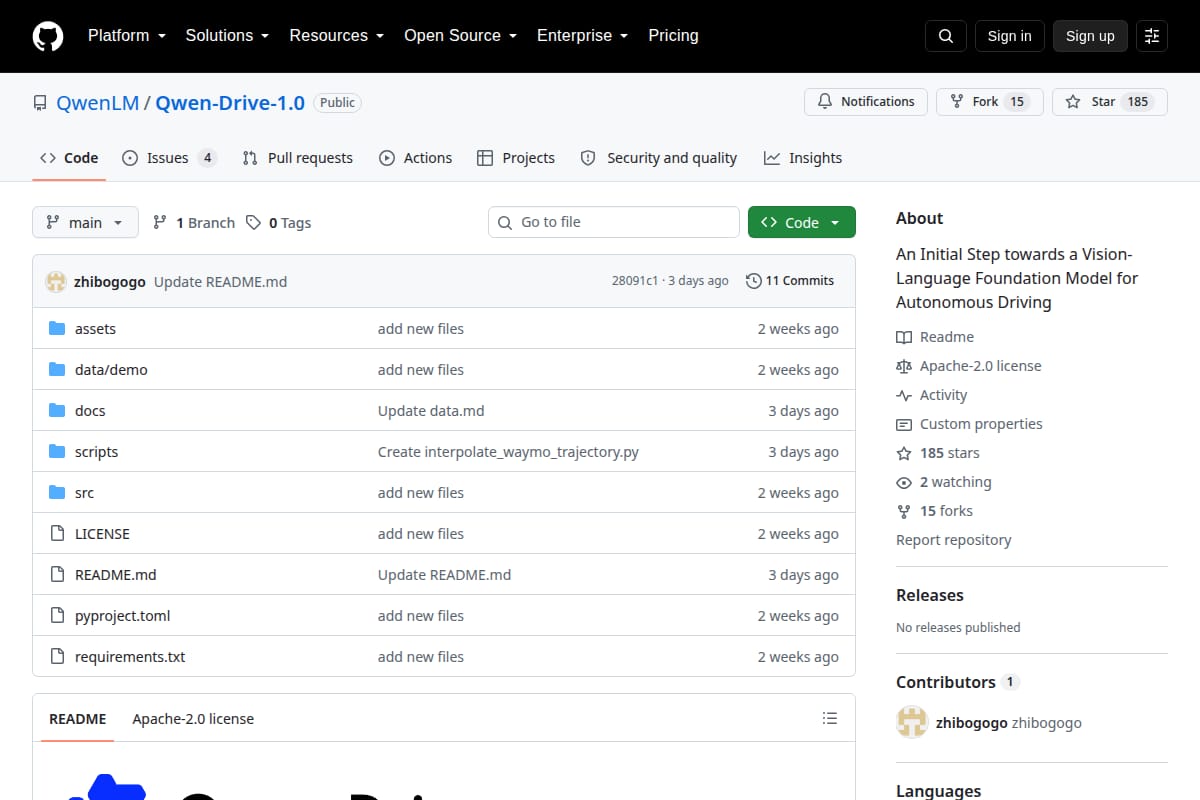Open 'Create interpolate_waymo_trajectory.py' commit message
Viewport: 1200px width, 800px height.
point(508,452)
